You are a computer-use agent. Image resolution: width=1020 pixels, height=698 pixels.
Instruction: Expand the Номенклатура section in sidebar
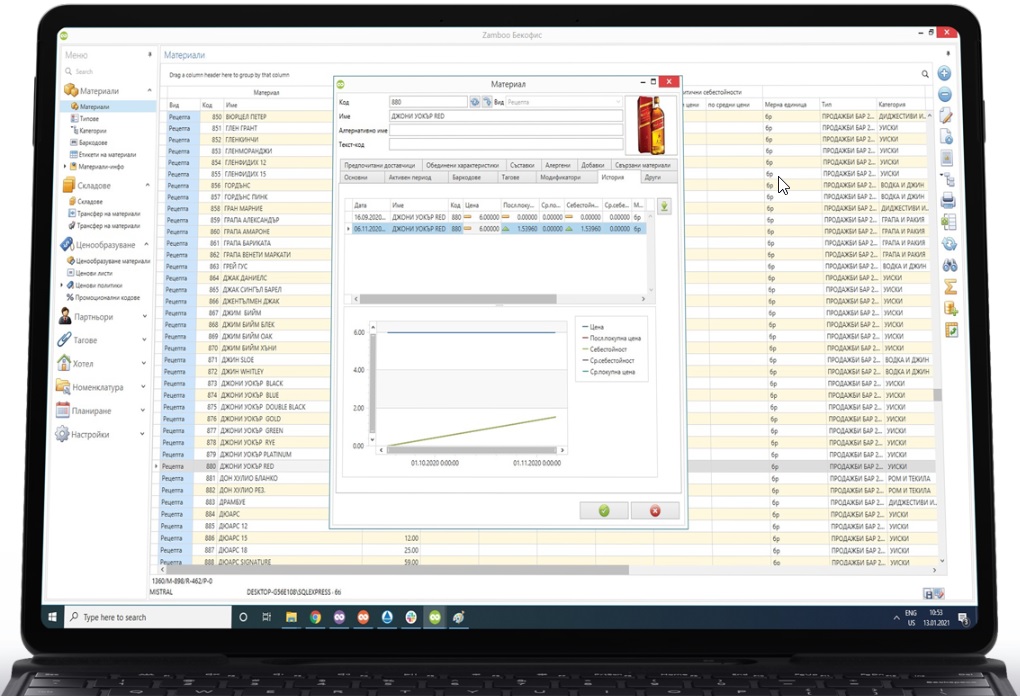pos(143,387)
